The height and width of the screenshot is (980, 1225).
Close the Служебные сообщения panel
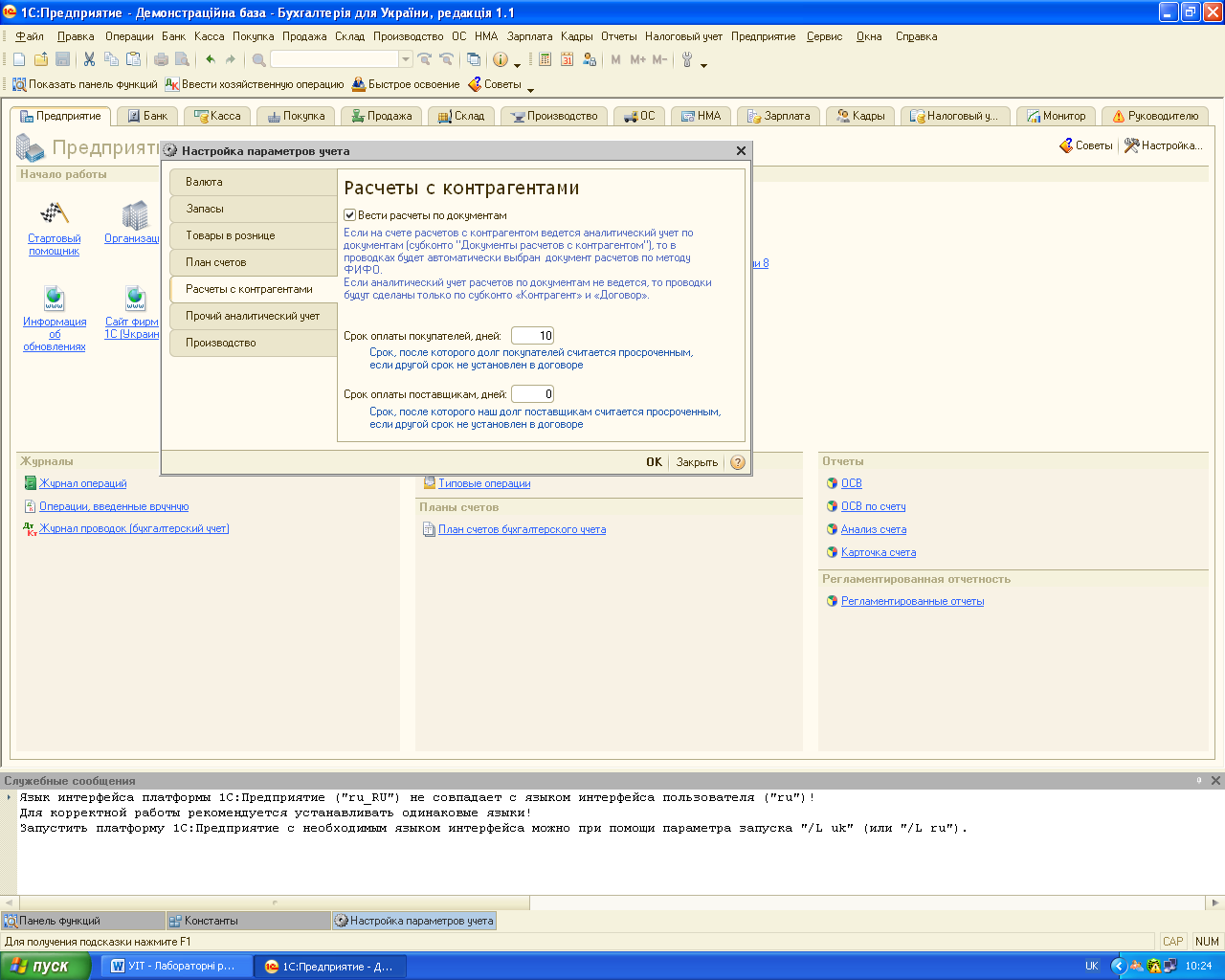pyautogui.click(x=1216, y=781)
